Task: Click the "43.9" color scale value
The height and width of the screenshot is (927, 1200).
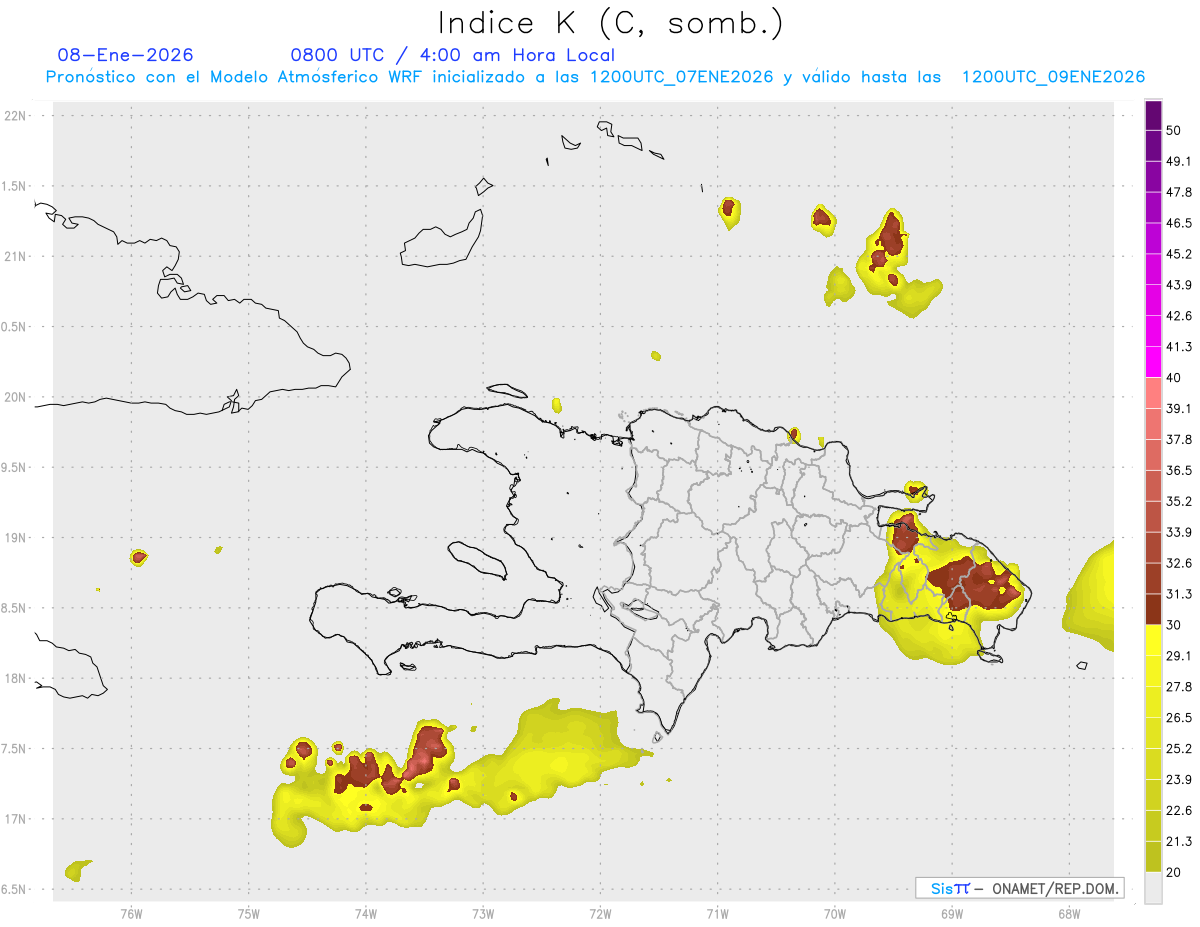Action: pos(1179,285)
